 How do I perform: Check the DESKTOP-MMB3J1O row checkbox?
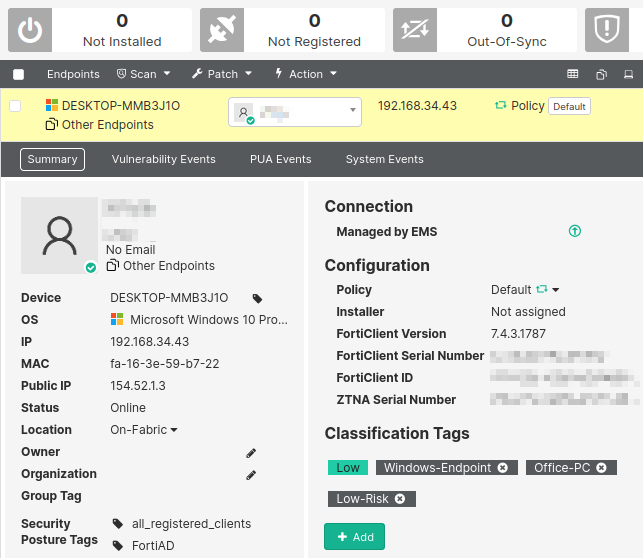pyautogui.click(x=16, y=106)
